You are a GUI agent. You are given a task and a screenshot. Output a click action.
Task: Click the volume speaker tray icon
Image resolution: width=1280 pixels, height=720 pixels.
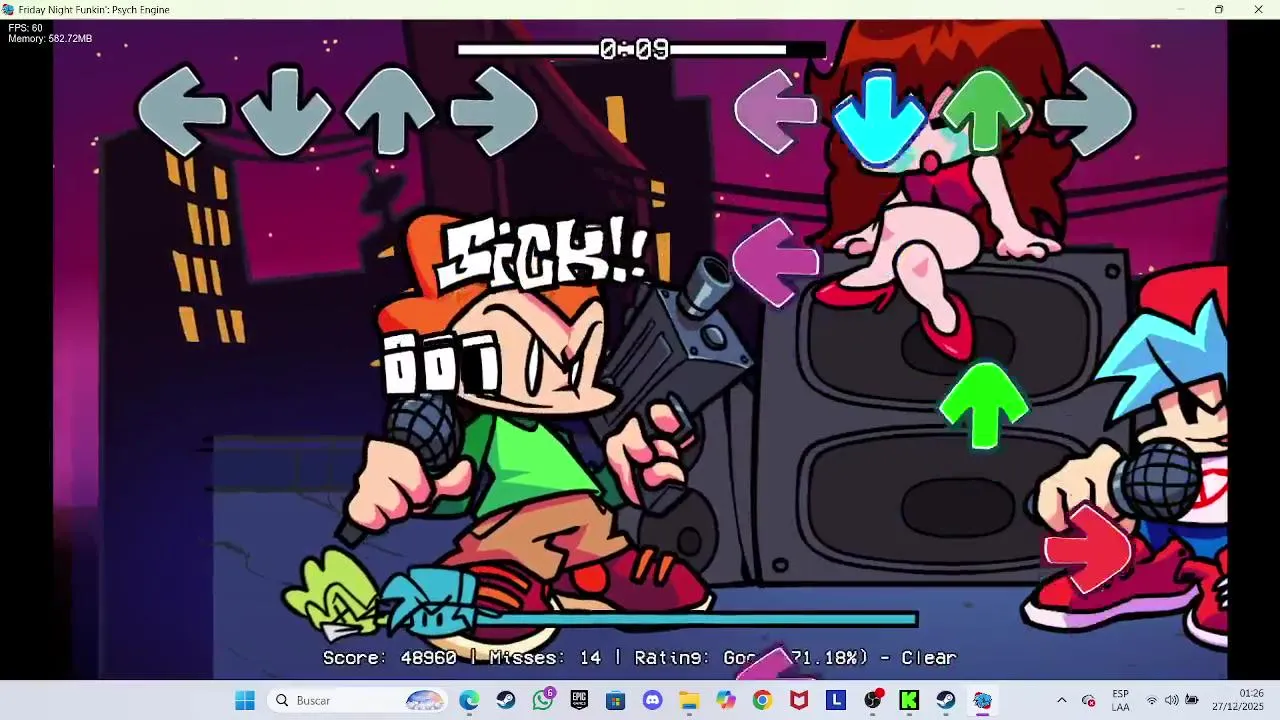point(1172,700)
